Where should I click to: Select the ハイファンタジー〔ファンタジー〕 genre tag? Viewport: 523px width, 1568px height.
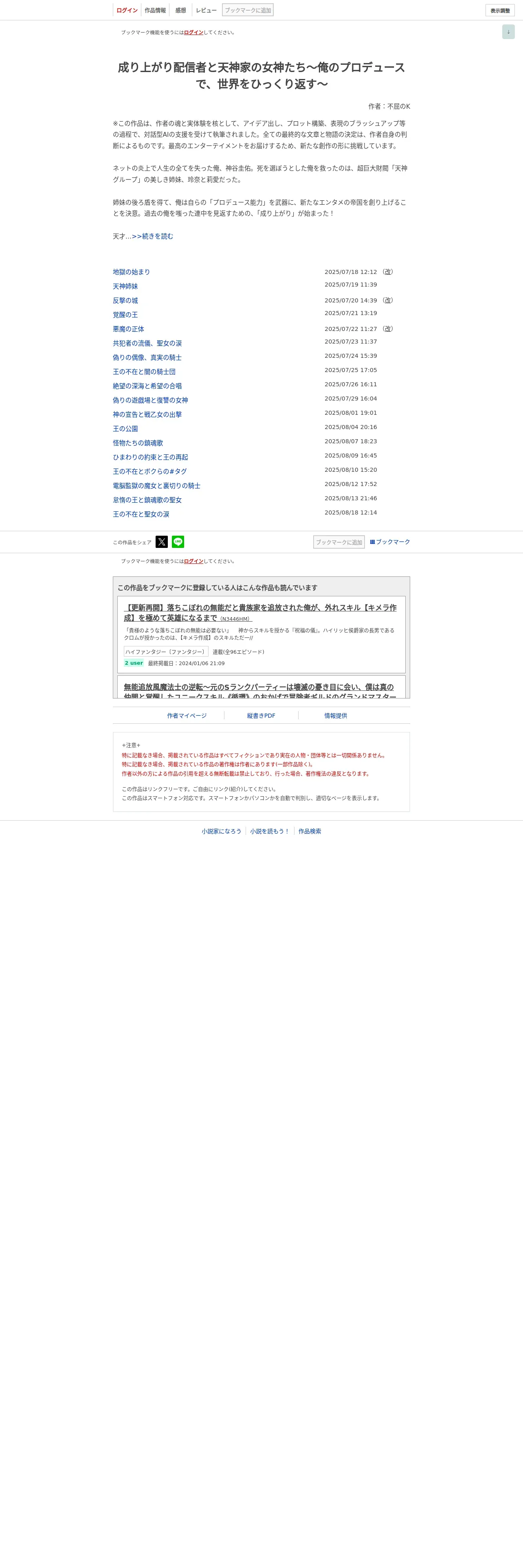point(166,652)
